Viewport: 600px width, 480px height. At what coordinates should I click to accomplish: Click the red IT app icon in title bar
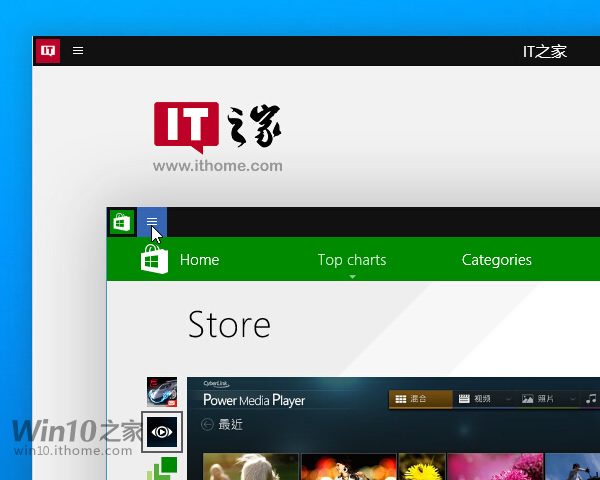(x=47, y=51)
